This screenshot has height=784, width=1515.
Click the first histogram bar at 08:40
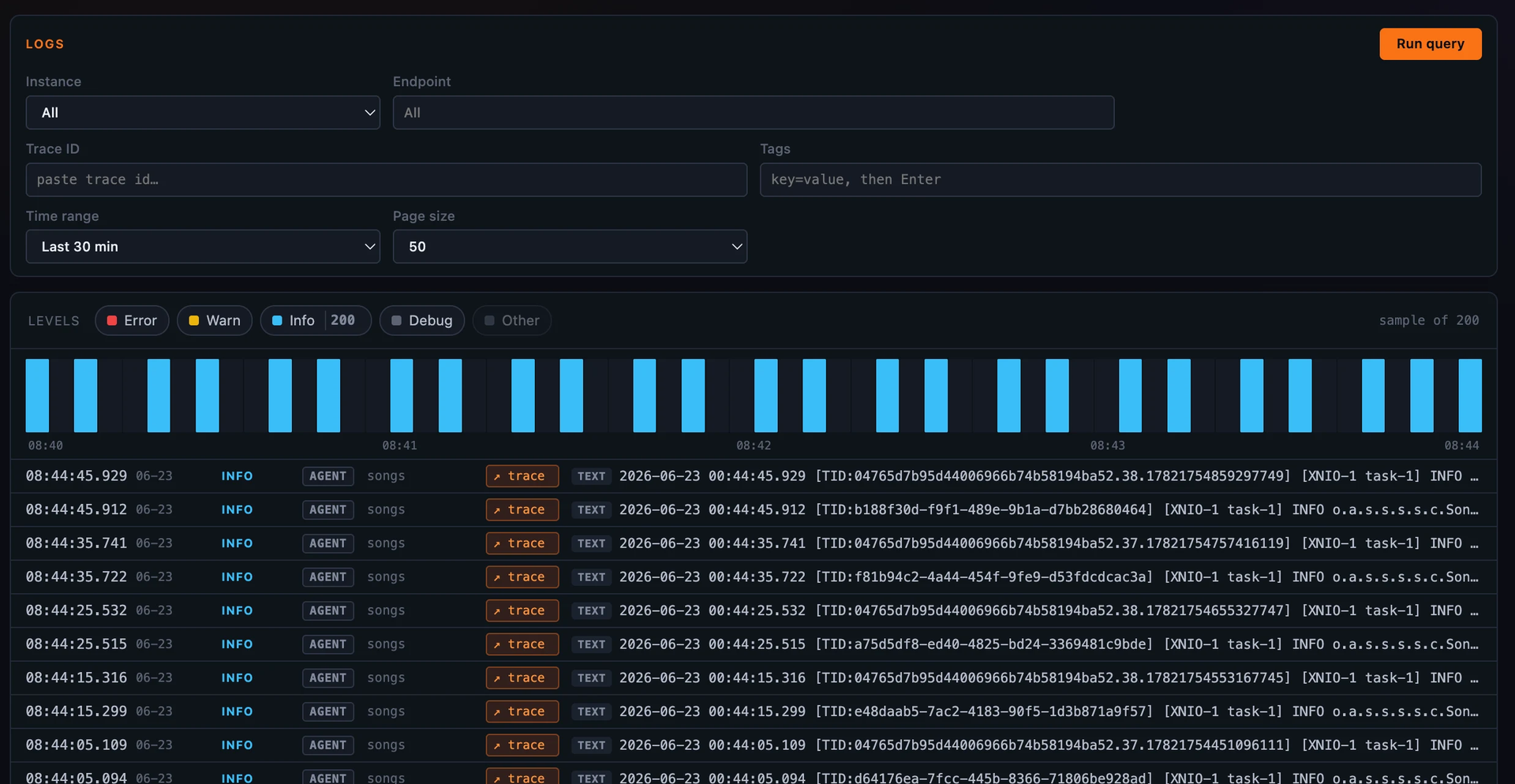tap(37, 396)
